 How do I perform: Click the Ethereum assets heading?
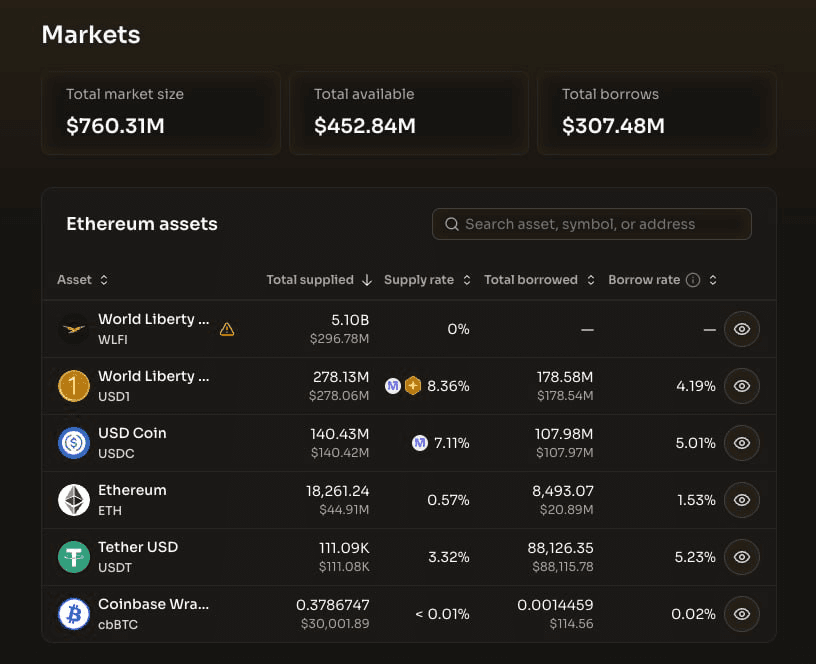142,224
